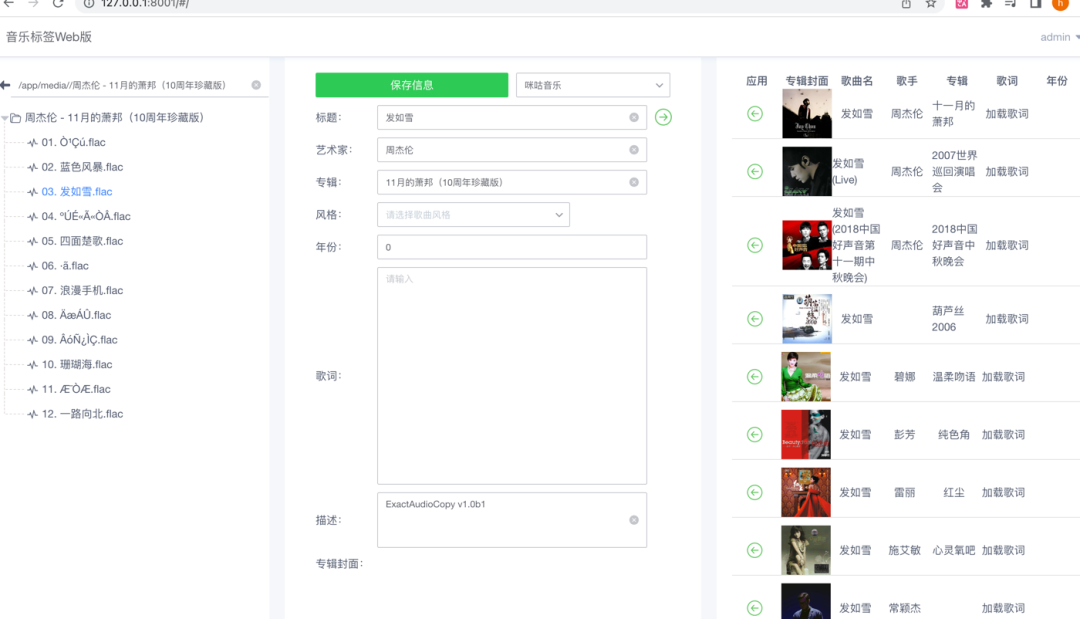Load lyrics for the 碧娜 result

(x=1003, y=377)
